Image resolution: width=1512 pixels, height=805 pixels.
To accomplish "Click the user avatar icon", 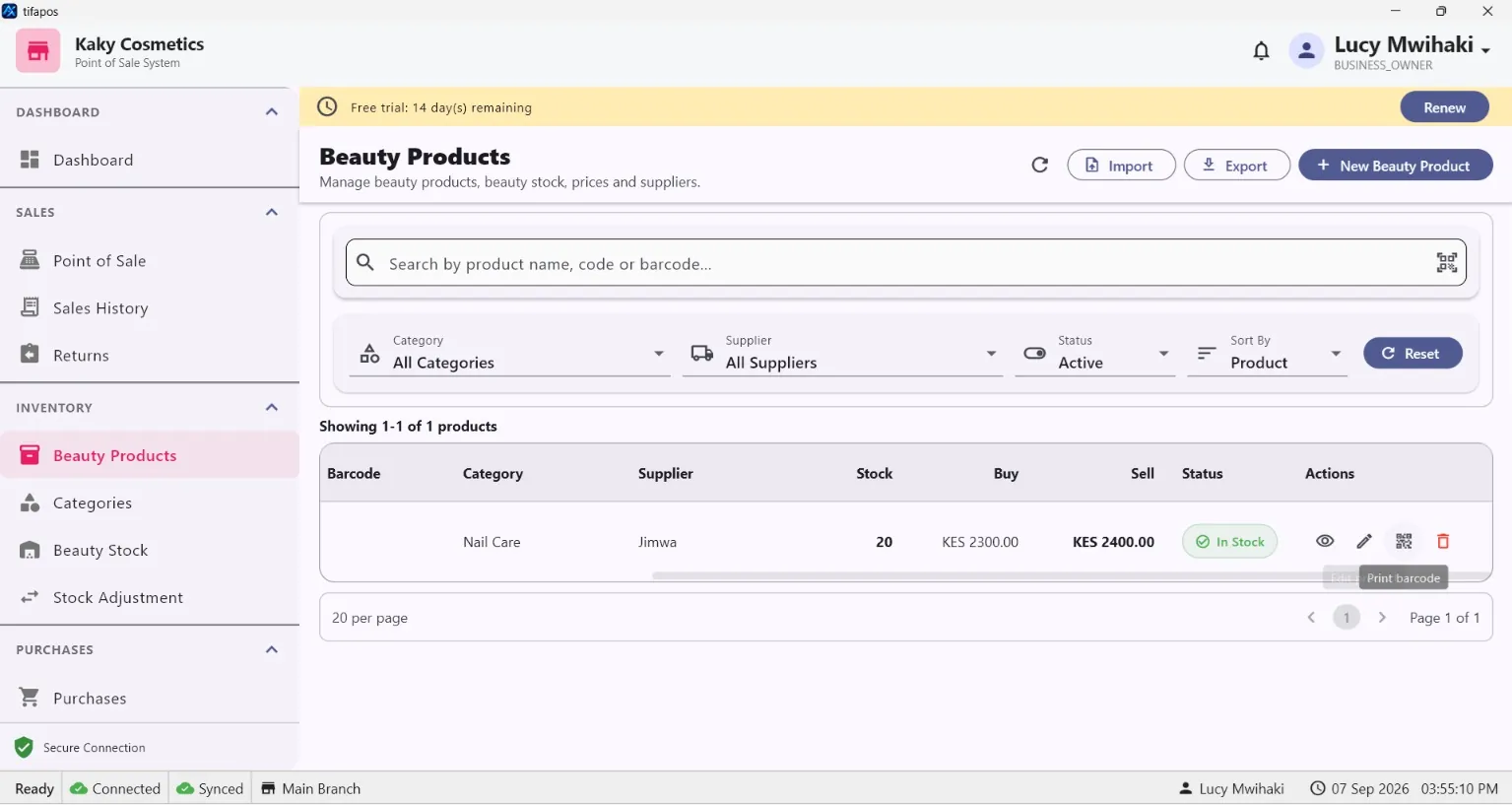I will point(1306,50).
